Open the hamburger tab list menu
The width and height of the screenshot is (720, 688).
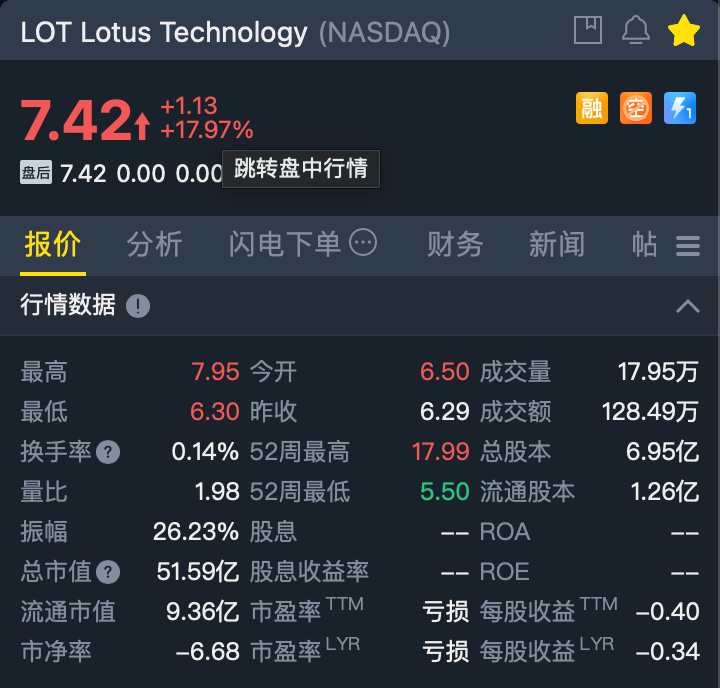(688, 246)
